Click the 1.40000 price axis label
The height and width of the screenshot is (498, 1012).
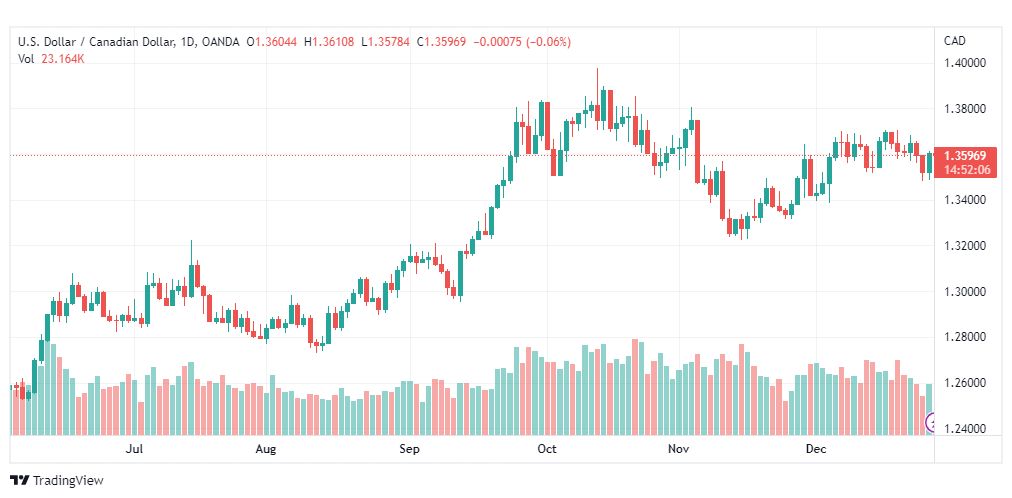967,63
